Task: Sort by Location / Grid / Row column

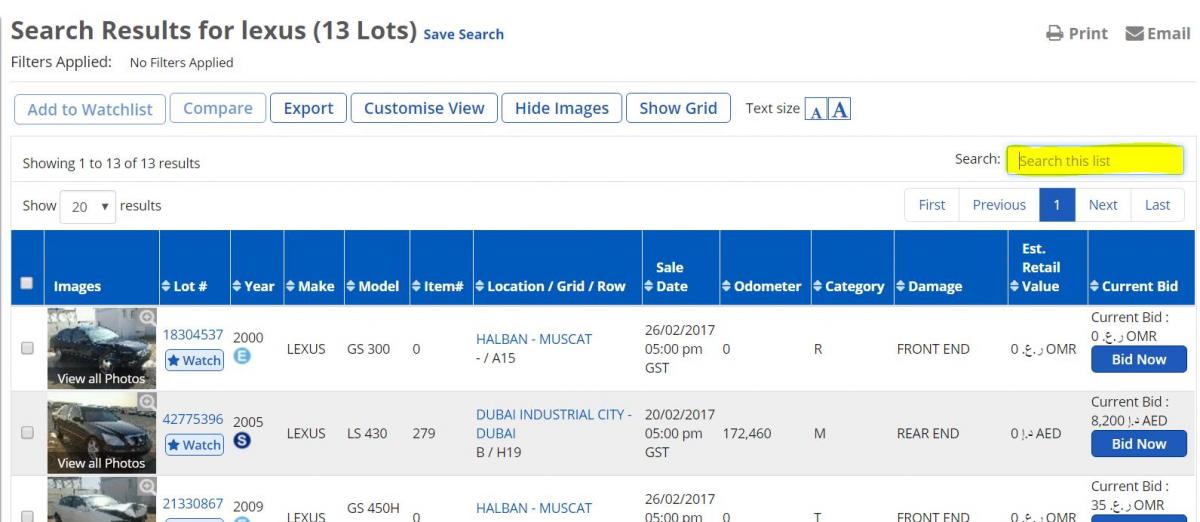Action: 551,286
